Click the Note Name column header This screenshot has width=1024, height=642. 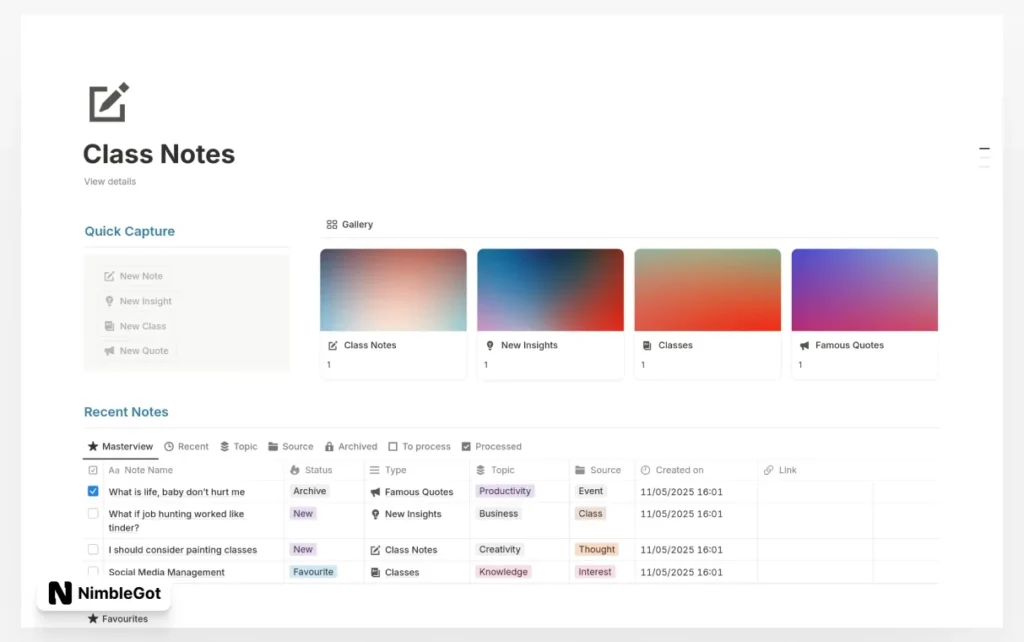click(x=140, y=470)
